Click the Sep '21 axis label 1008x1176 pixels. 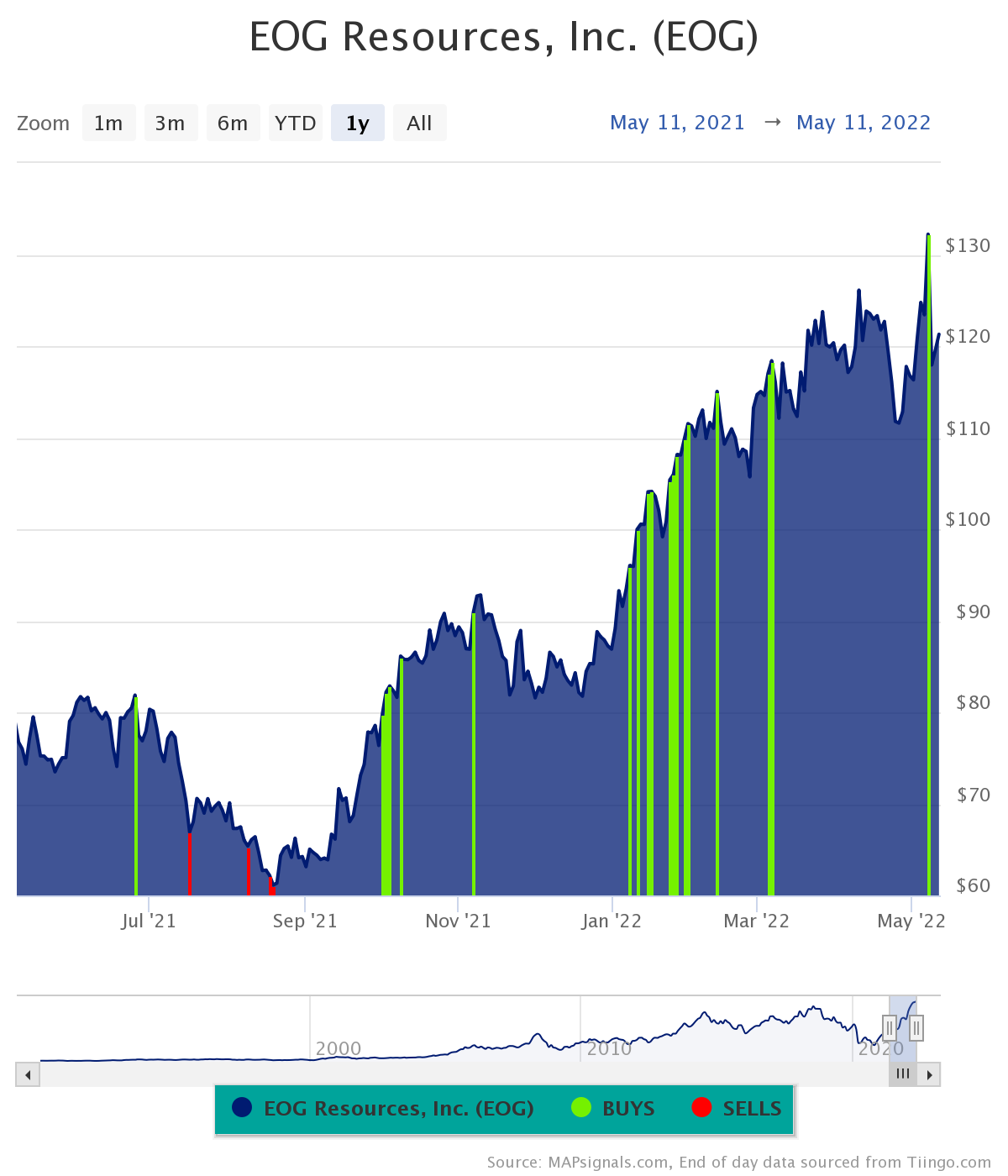[x=305, y=921]
